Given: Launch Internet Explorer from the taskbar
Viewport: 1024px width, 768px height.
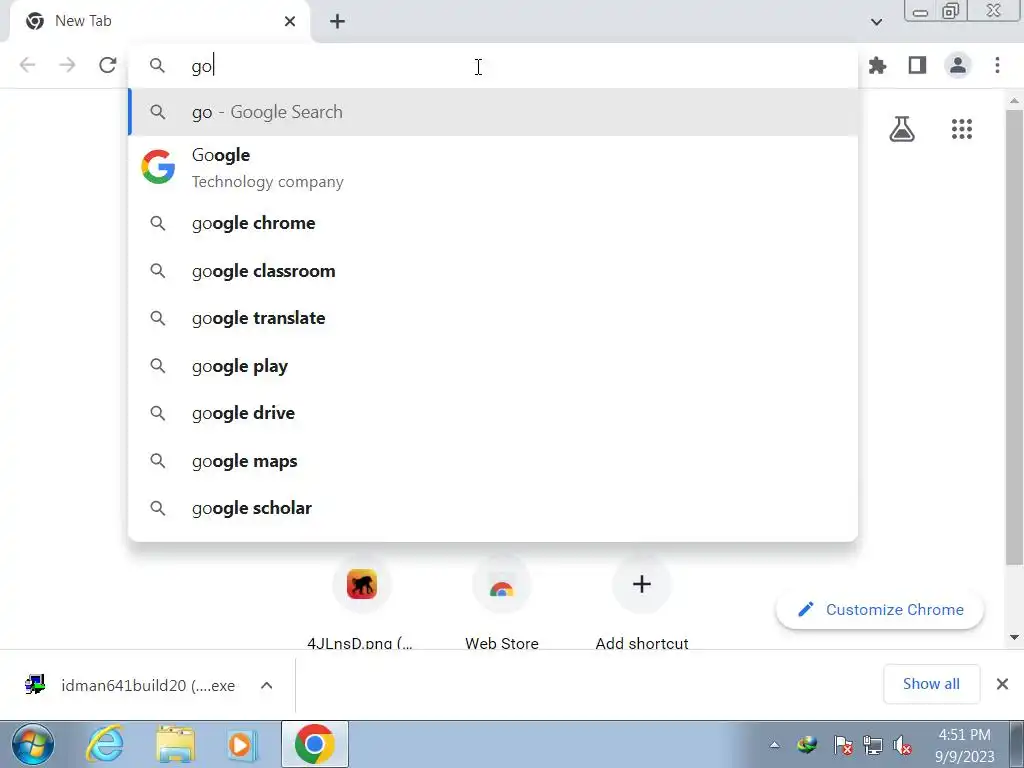Looking at the screenshot, I should (106, 744).
